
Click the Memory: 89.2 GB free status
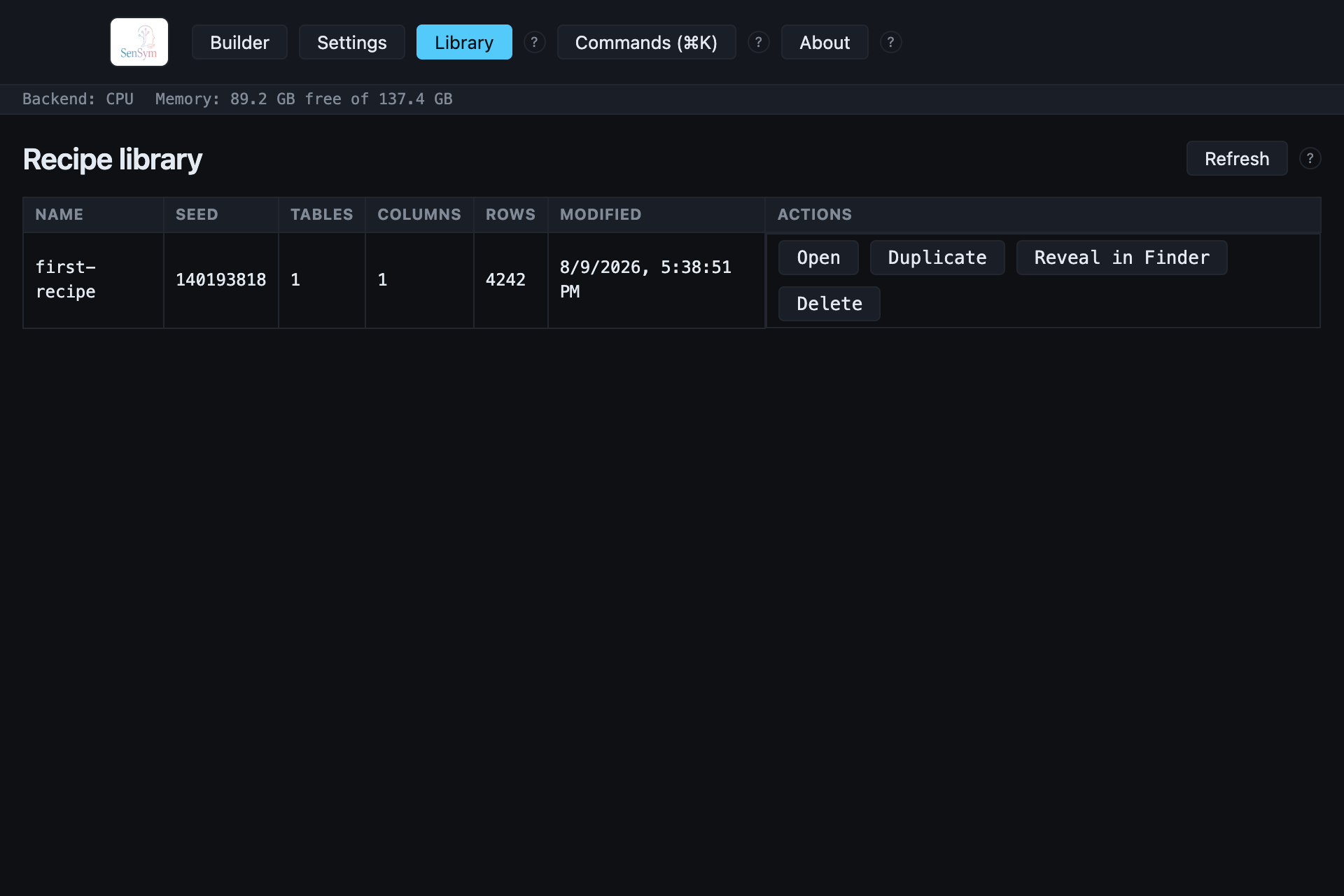coord(304,99)
